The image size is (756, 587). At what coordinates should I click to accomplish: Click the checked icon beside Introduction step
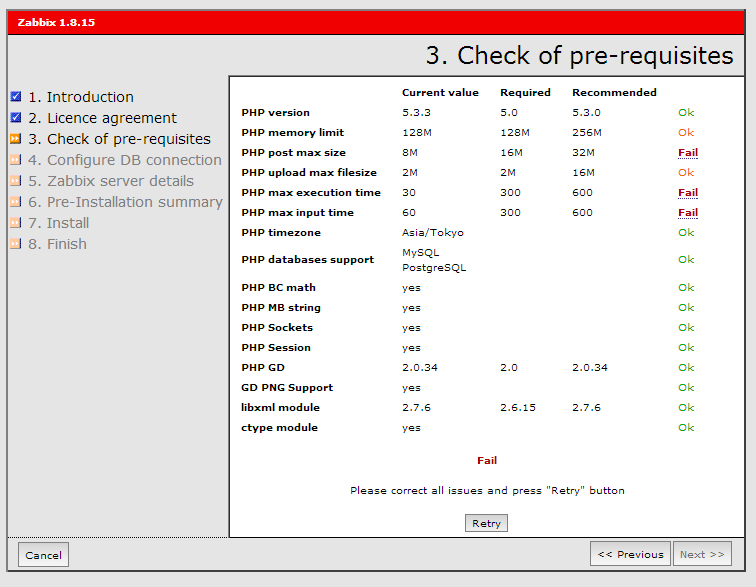click(x=15, y=97)
